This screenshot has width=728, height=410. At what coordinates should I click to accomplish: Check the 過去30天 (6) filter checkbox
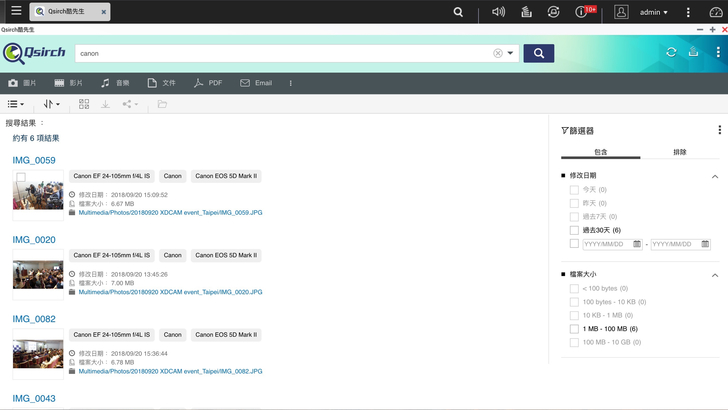click(574, 230)
